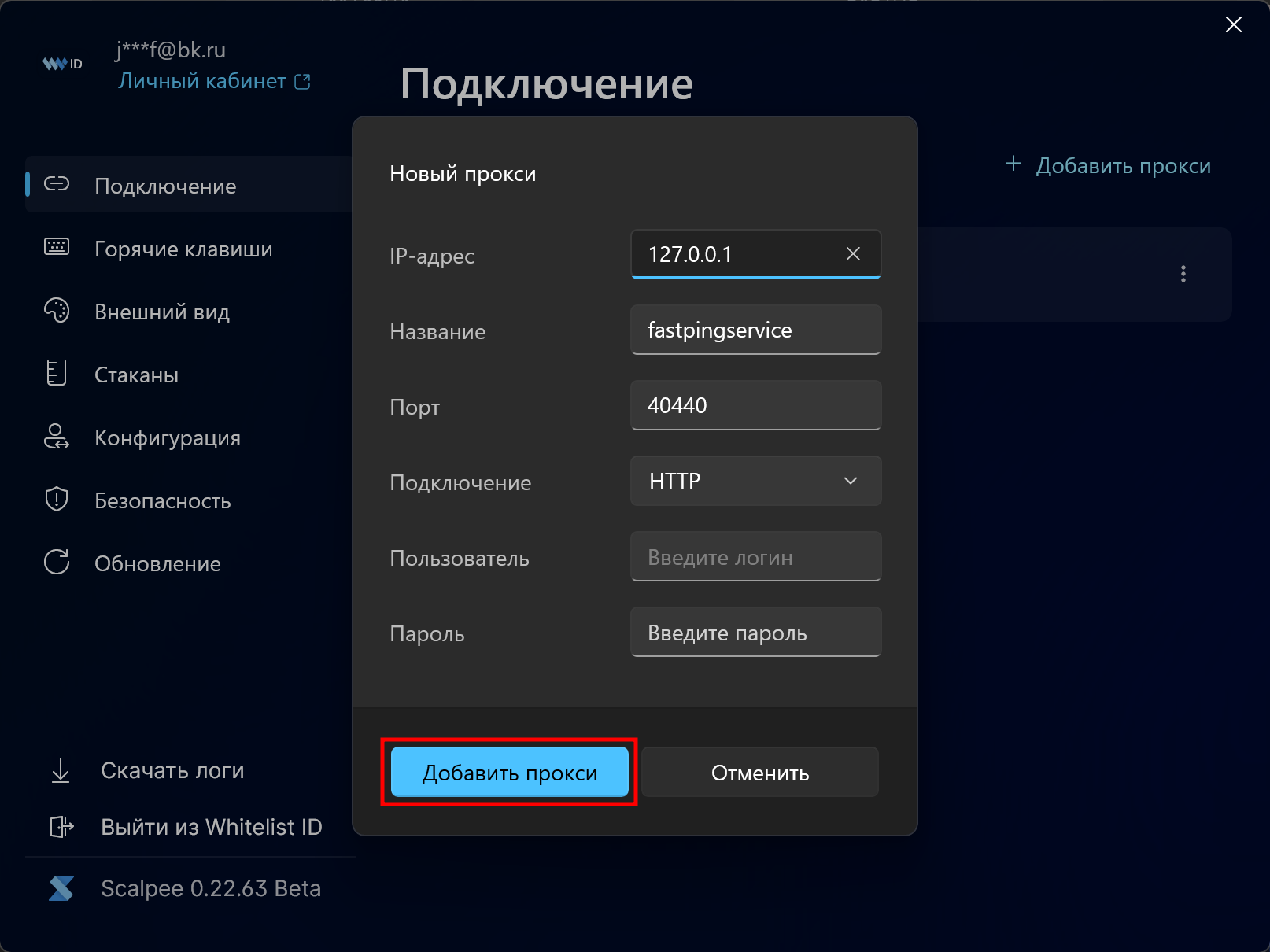1270x952 pixels.
Task: Click the keyboard icon for Горячие клавиши
Action: point(57,247)
